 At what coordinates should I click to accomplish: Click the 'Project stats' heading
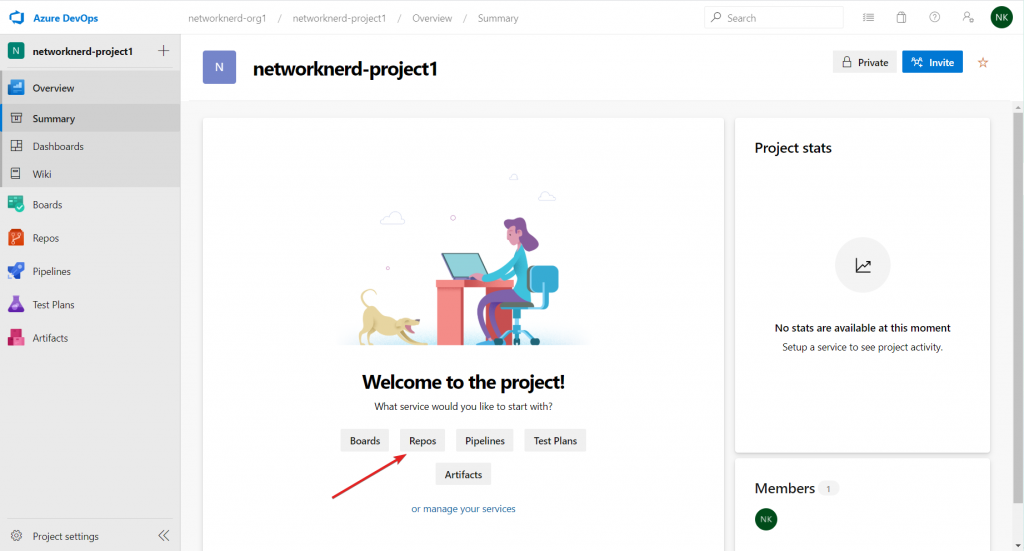(x=793, y=148)
